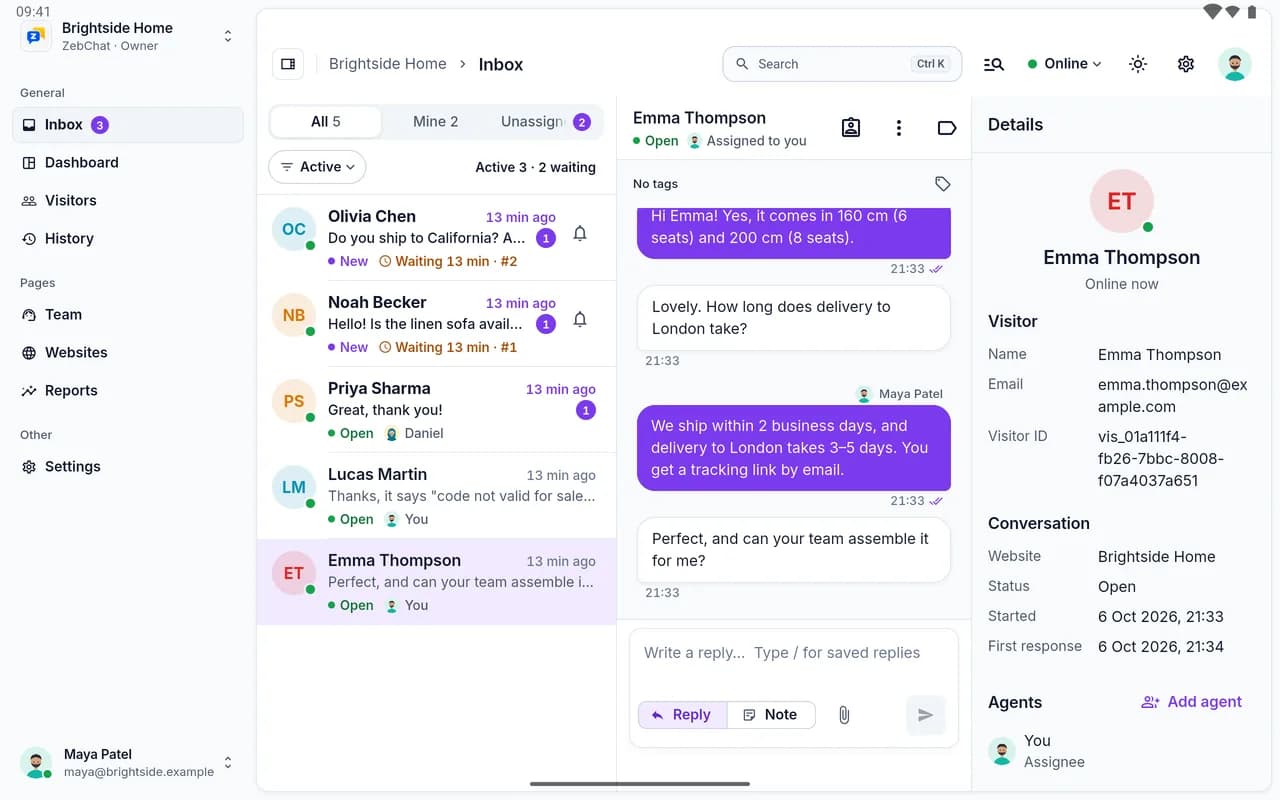Open Priya Sharma's conversation

[x=436, y=410]
